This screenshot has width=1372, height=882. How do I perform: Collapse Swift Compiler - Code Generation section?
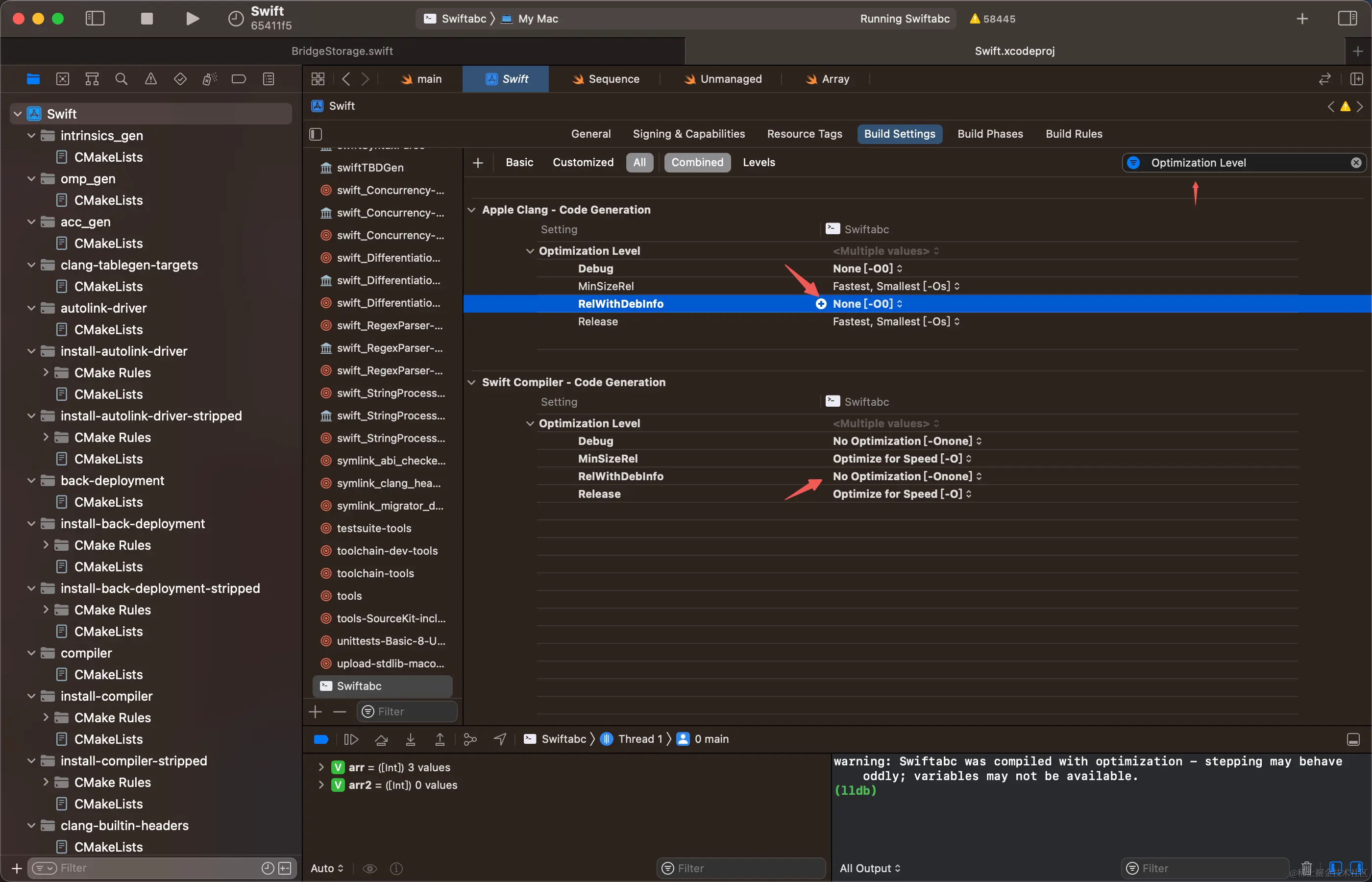(472, 383)
